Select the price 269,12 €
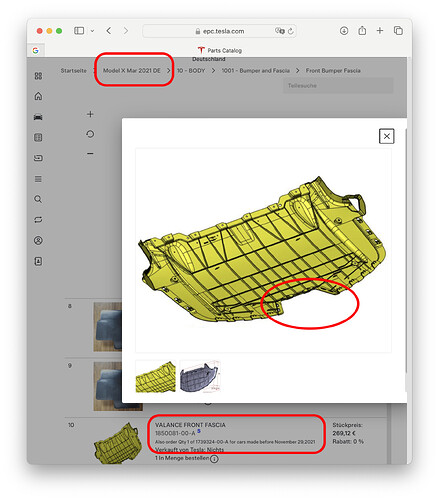This screenshot has width=439, height=500. [344, 433]
